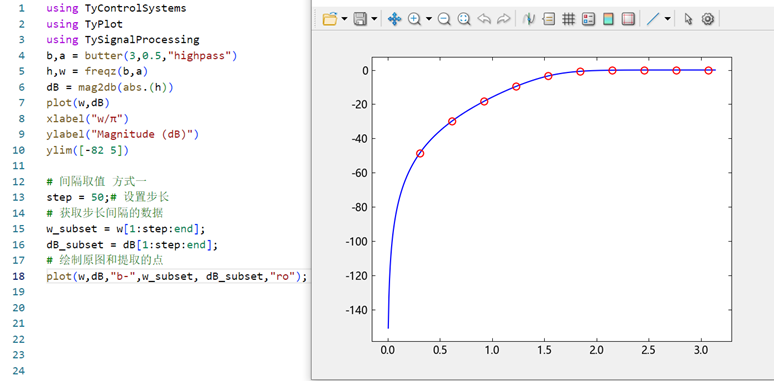Undo the last view change
Screen dimensions: 774x381
[484, 19]
